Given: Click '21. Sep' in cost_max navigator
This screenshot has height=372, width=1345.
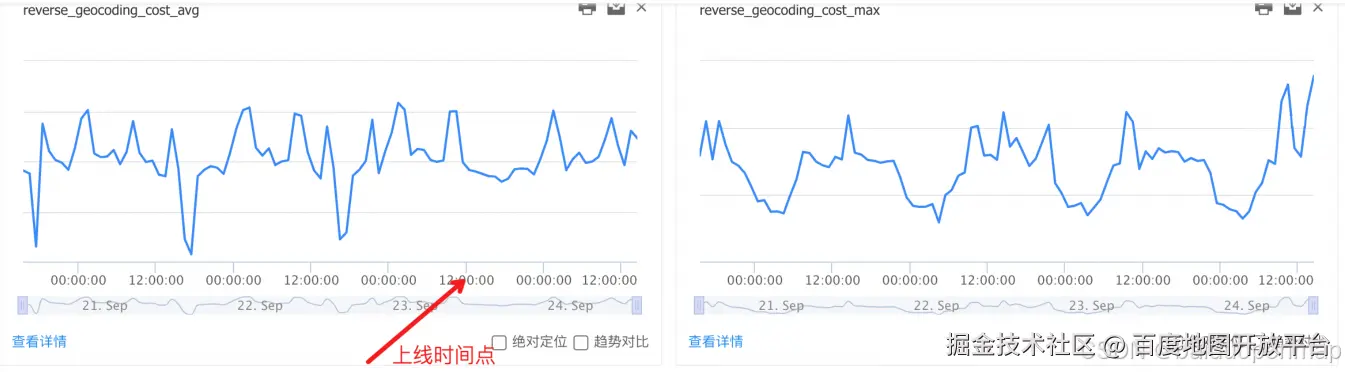Looking at the screenshot, I should 781,306.
